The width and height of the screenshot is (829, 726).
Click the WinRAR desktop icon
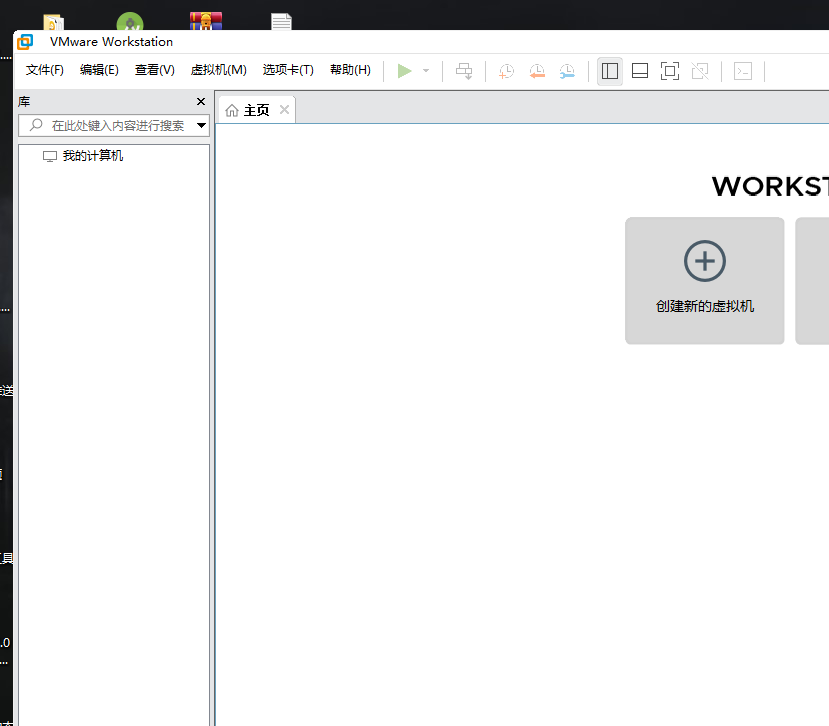(x=206, y=20)
